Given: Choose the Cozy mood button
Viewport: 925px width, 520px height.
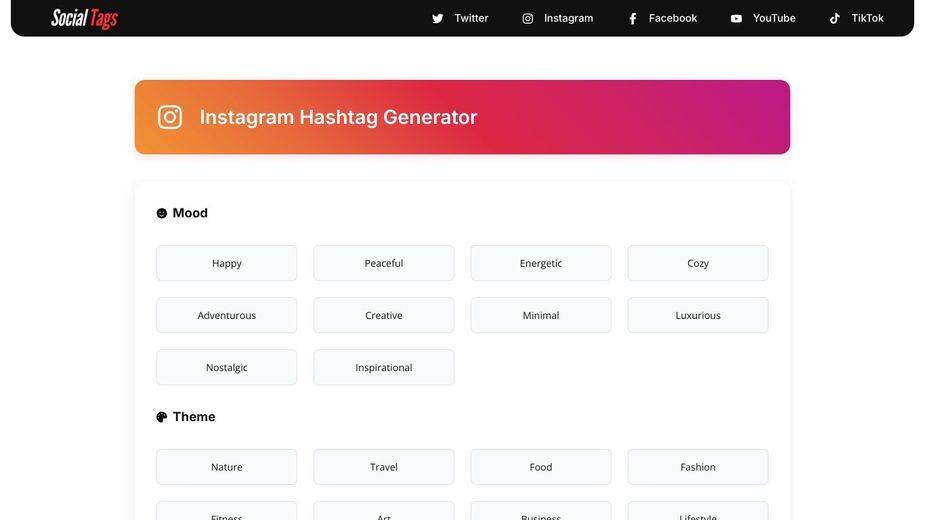Looking at the screenshot, I should [x=698, y=263].
